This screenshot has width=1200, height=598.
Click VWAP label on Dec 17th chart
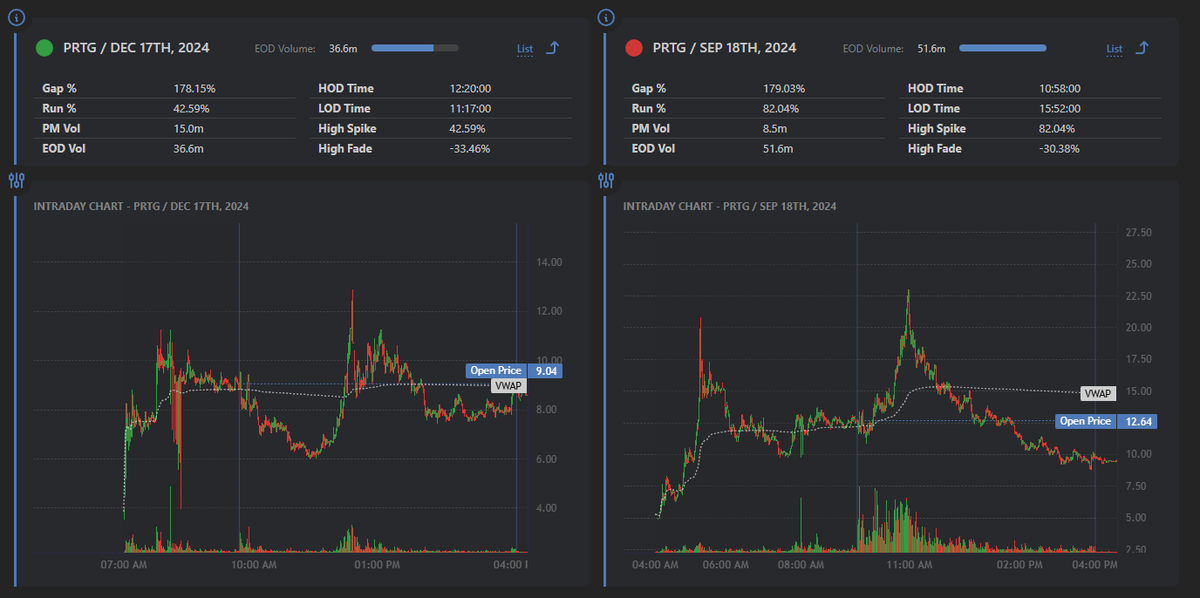pos(506,385)
